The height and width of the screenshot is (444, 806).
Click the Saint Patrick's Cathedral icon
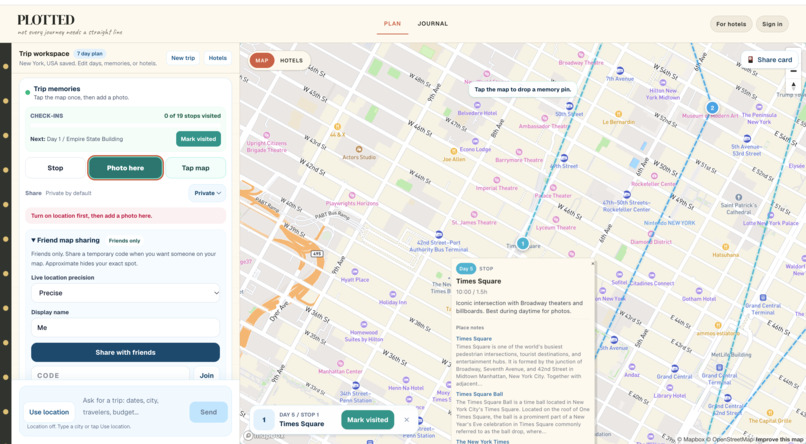pyautogui.click(x=739, y=197)
